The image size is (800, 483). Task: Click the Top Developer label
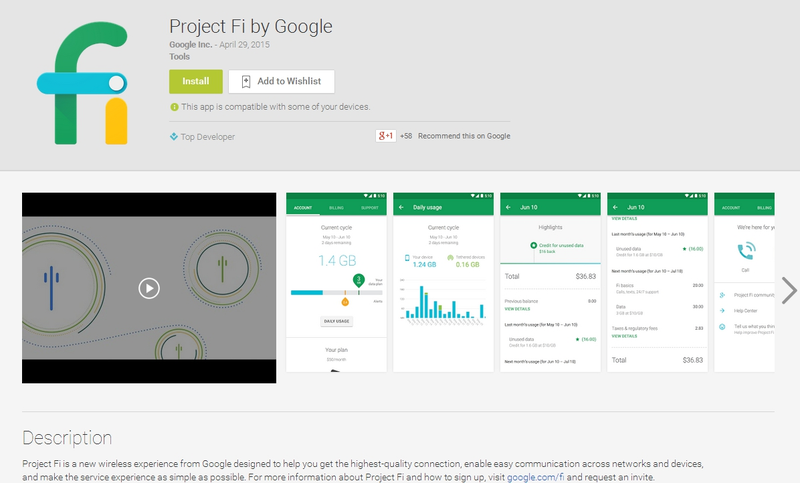(x=208, y=137)
